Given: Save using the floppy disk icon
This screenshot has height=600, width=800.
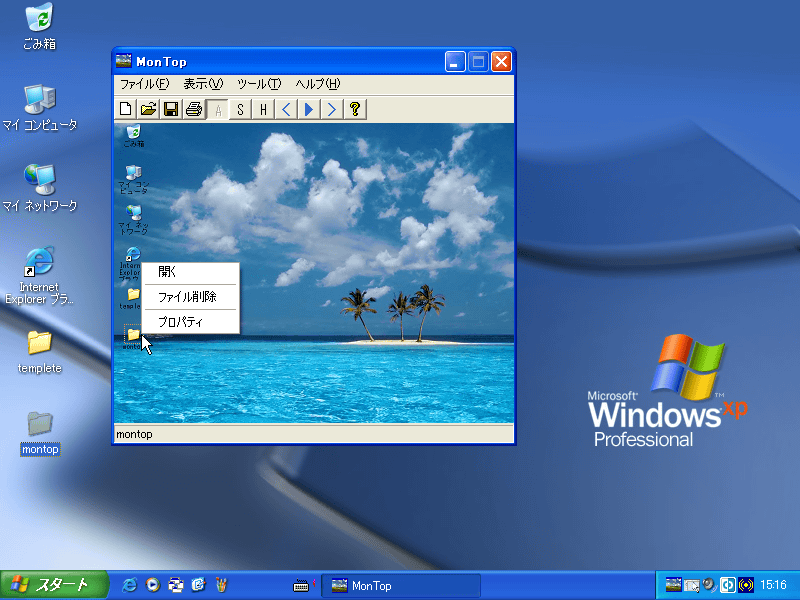Looking at the screenshot, I should [x=171, y=109].
